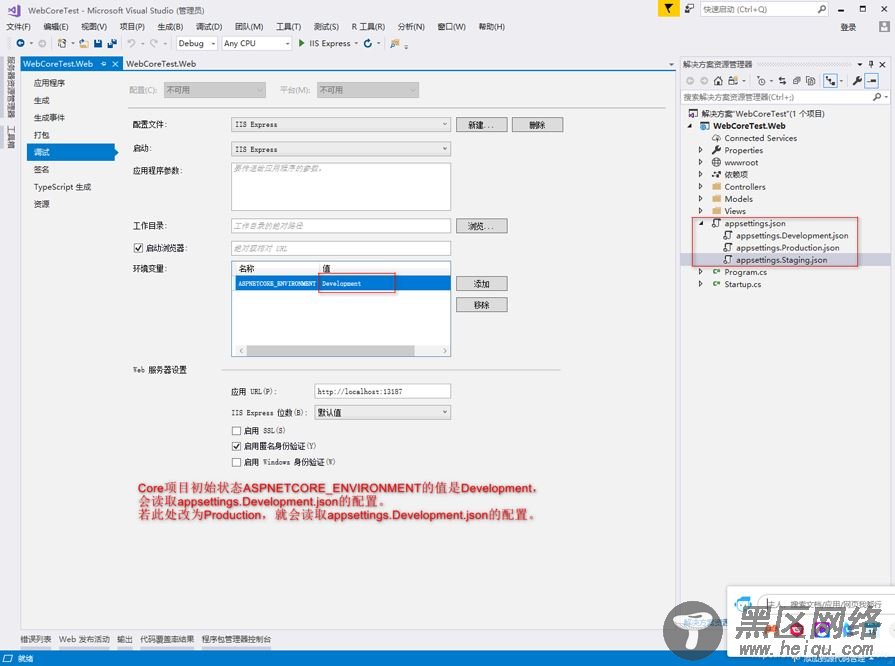Click the 应用程序参数 text area
This screenshot has height=666, width=895.
341,187
